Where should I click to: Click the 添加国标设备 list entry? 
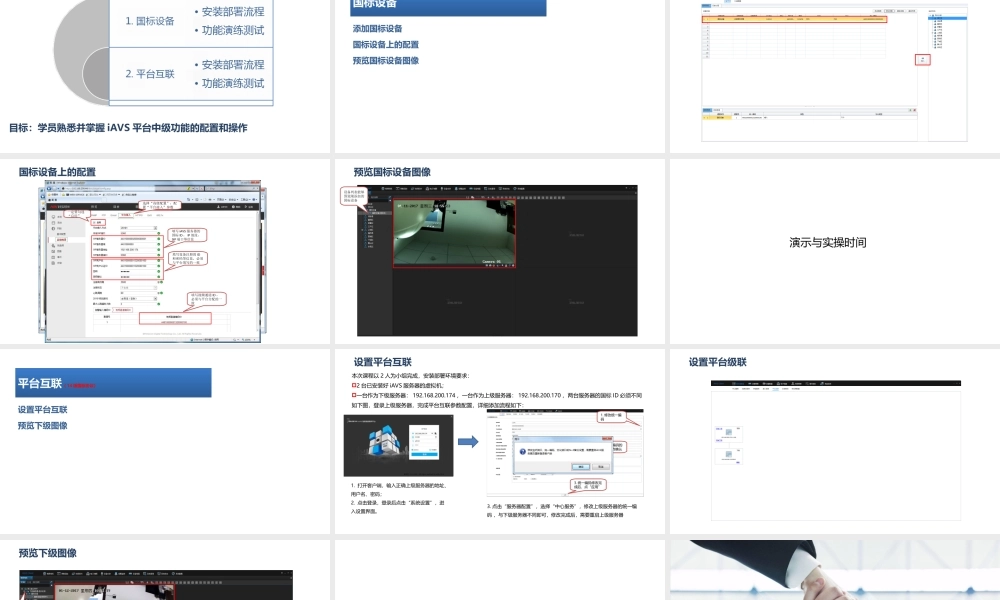tap(378, 29)
